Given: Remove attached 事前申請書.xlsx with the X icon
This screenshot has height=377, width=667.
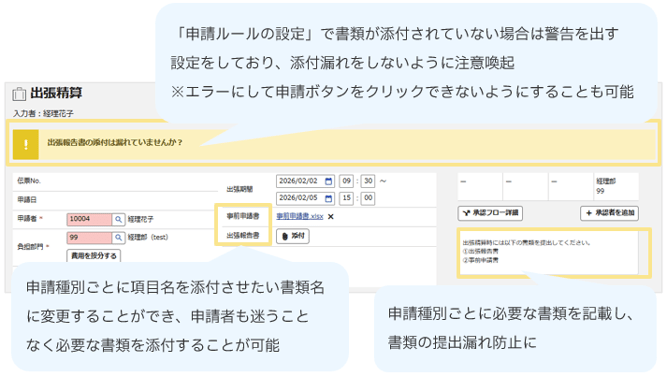Looking at the screenshot, I should pyautogui.click(x=331, y=217).
